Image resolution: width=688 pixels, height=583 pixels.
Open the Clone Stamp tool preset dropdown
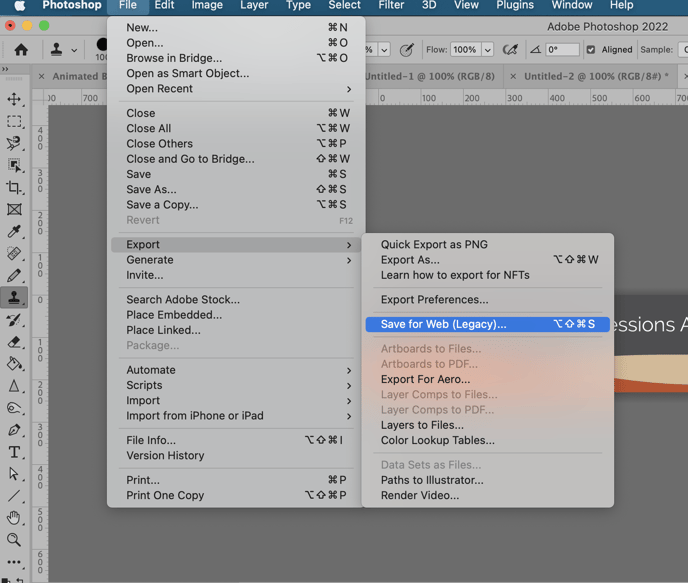click(74, 50)
